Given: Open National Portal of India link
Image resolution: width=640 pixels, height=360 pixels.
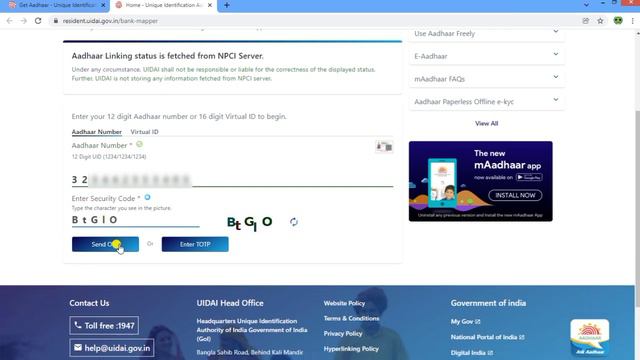Looking at the screenshot, I should click(487, 337).
